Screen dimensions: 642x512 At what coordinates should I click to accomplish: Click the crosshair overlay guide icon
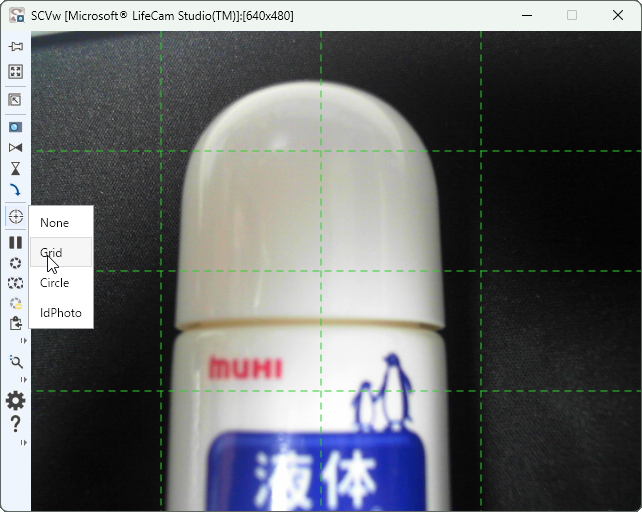coord(16,216)
